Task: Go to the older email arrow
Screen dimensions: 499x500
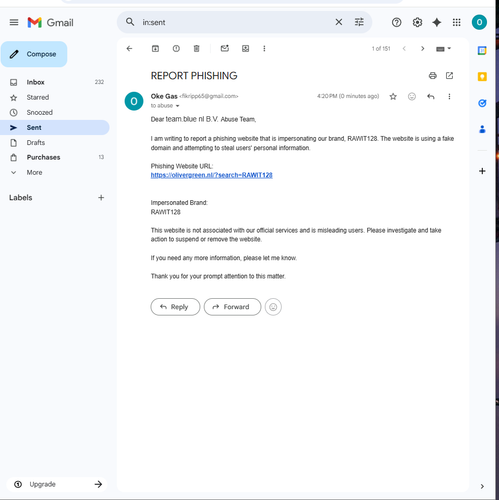Action: (x=422, y=49)
